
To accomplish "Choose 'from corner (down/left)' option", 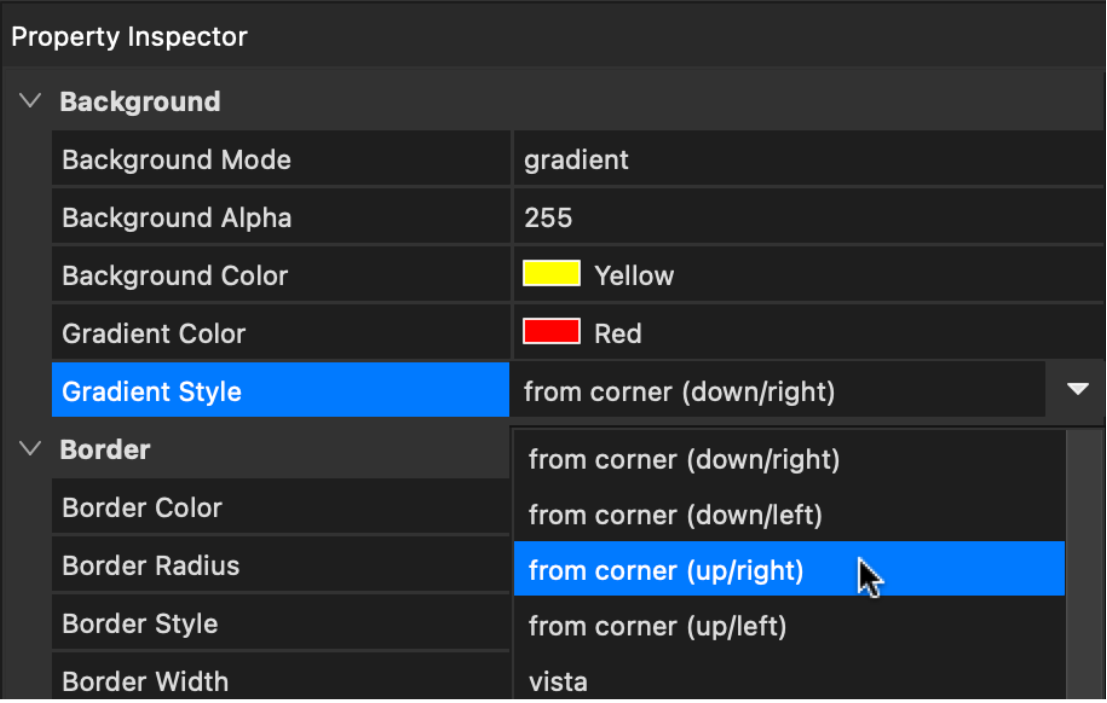I will tap(675, 516).
